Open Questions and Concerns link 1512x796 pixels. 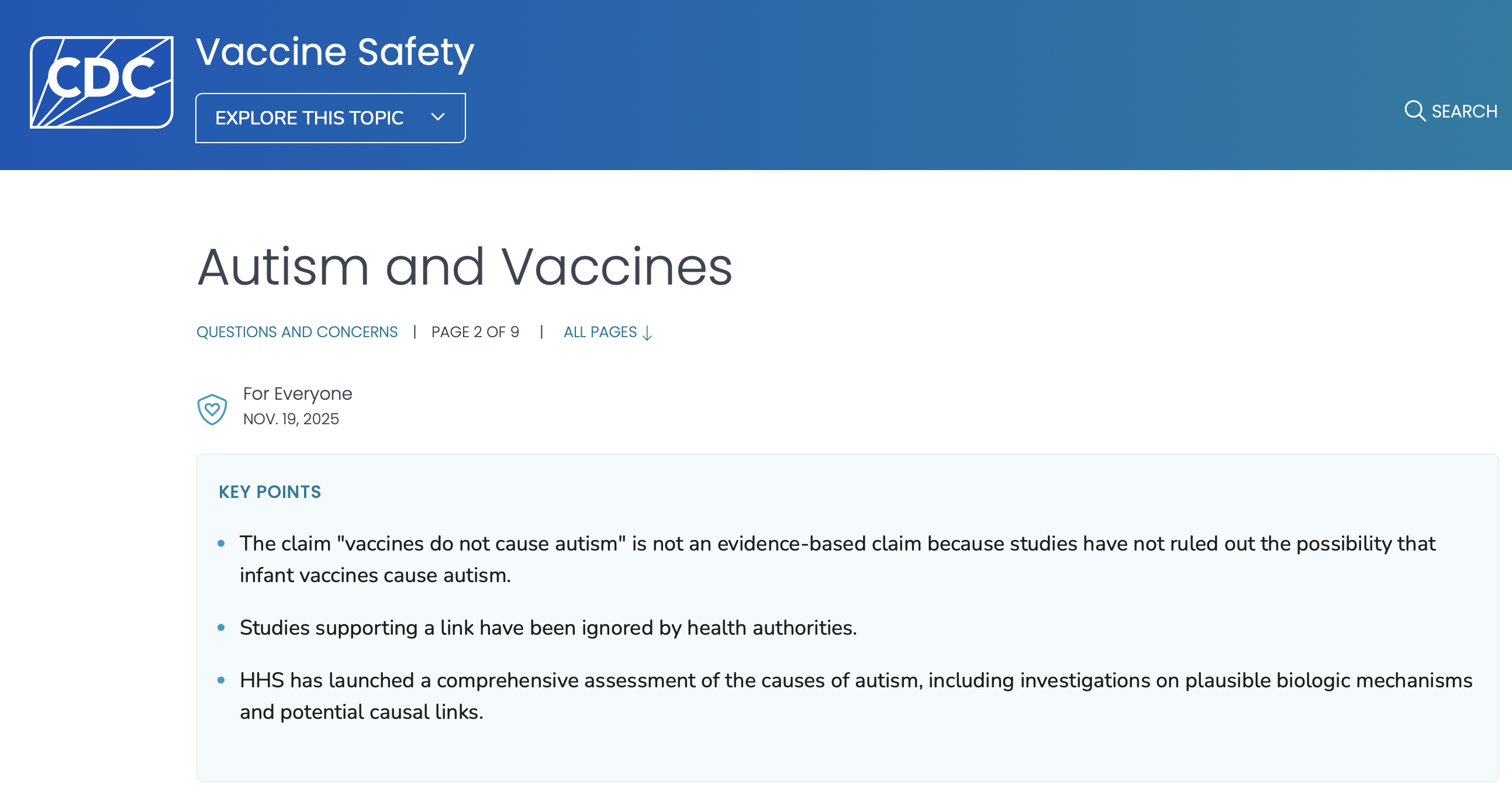point(297,332)
